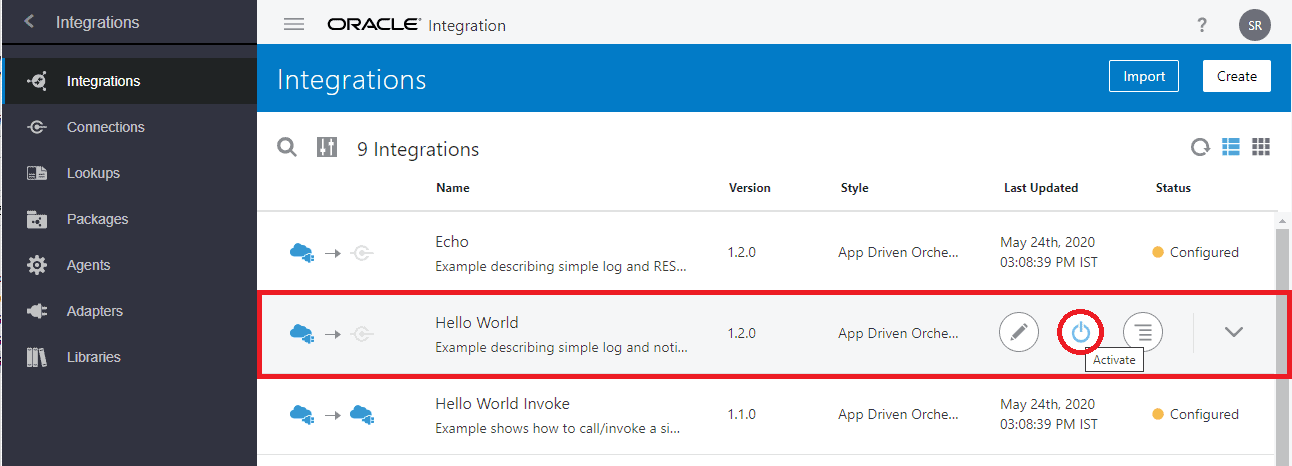Click the Adapters plug icon
The width and height of the screenshot is (1292, 466).
(x=37, y=311)
